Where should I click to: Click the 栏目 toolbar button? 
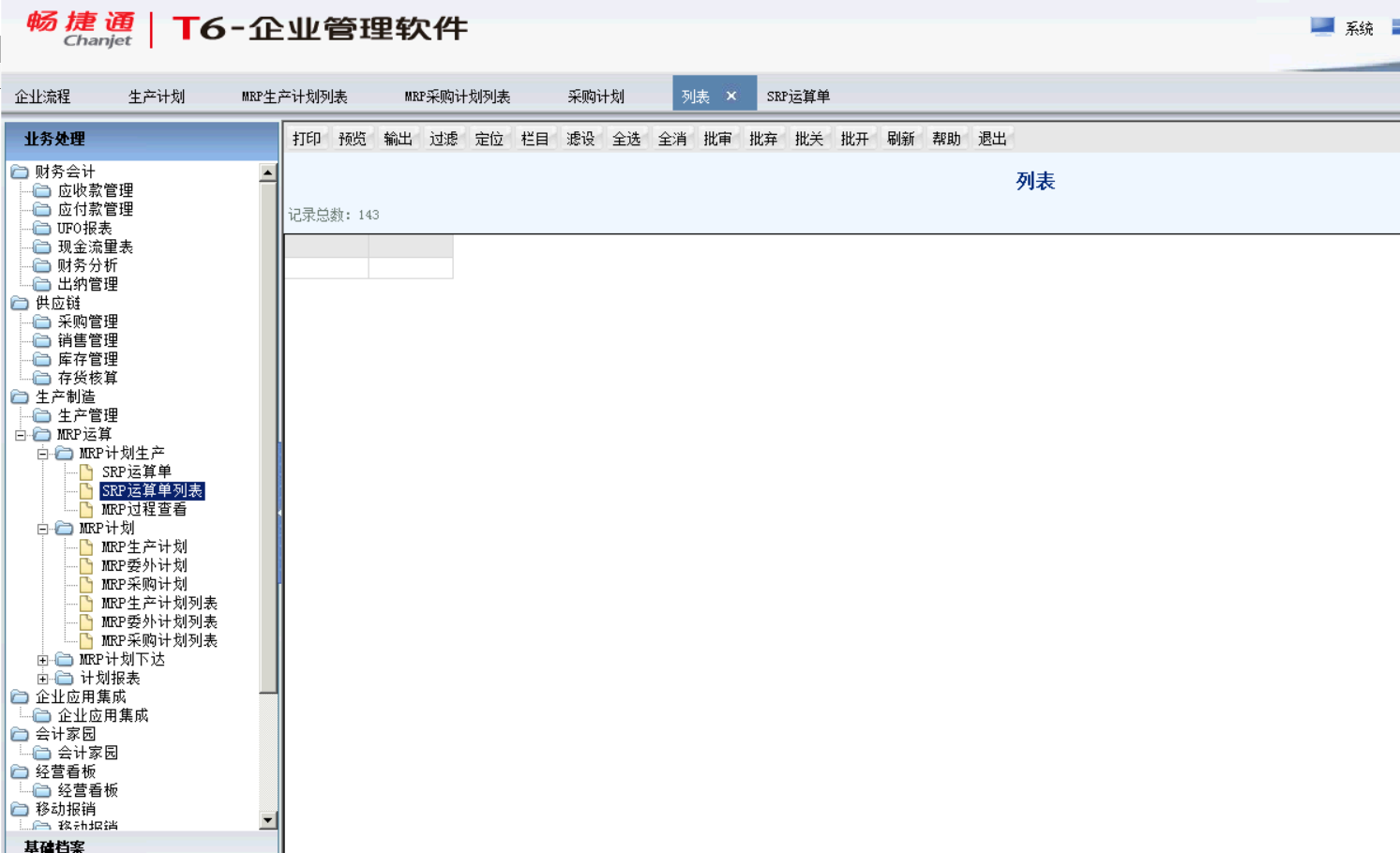[535, 139]
